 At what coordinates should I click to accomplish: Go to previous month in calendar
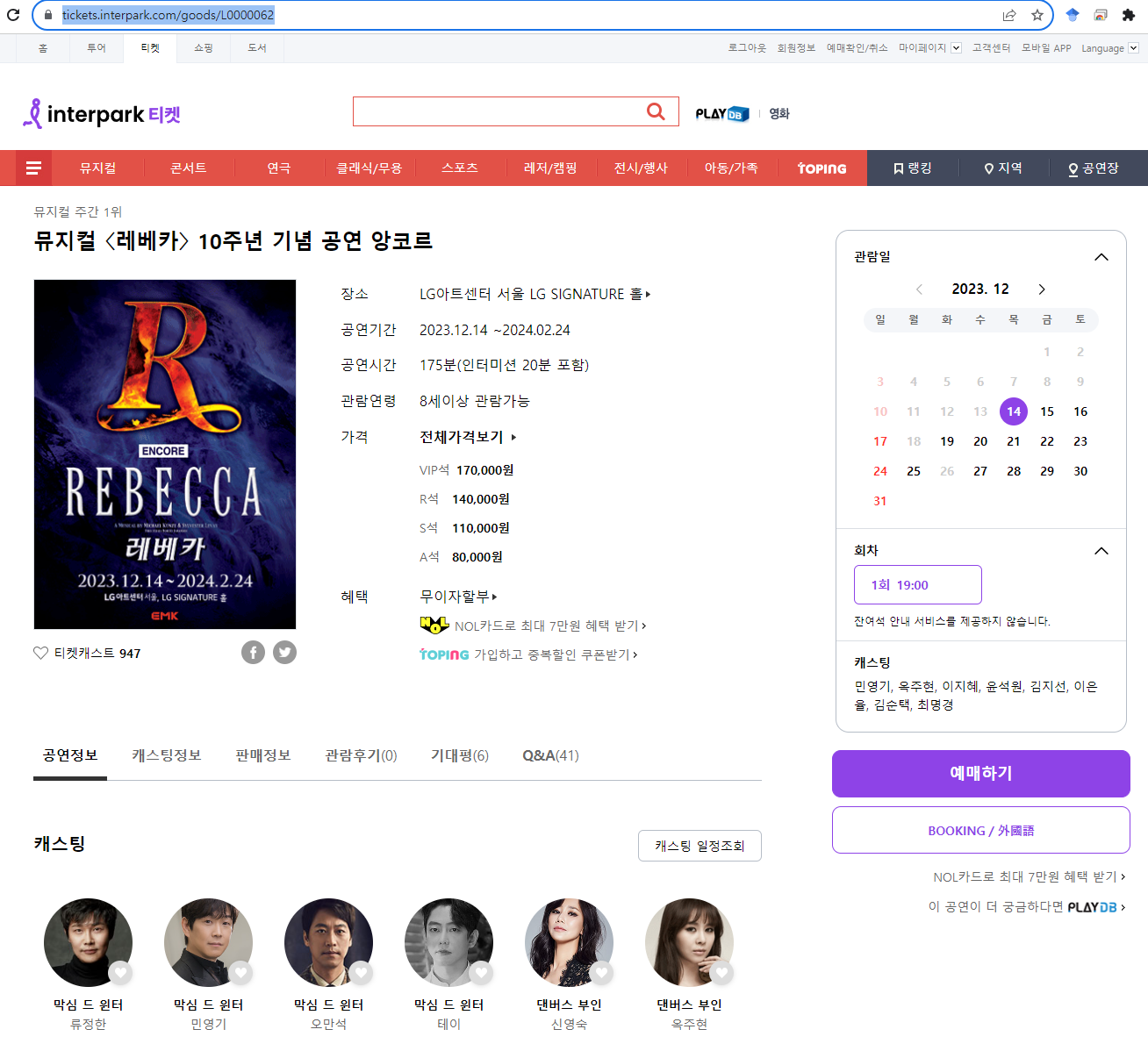coord(919,290)
